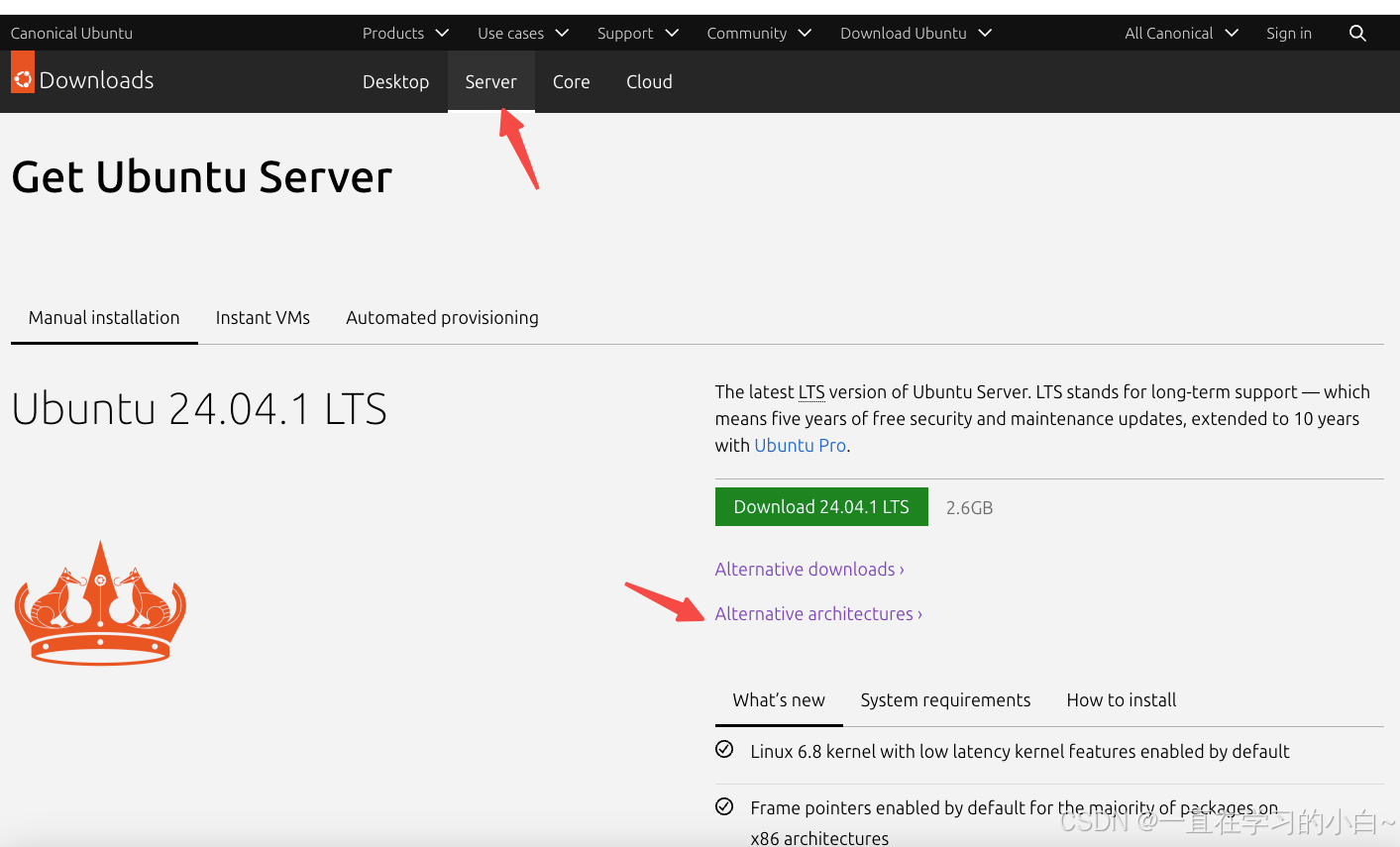Expand the Use cases dropdown
1400x847 pixels.
522,33
